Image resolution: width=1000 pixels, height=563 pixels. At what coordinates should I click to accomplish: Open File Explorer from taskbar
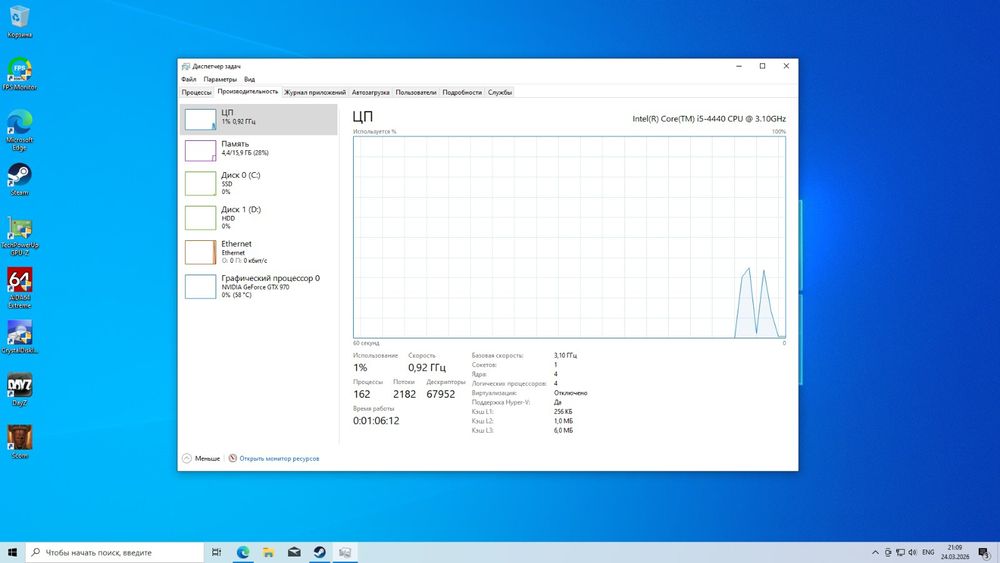click(x=268, y=552)
